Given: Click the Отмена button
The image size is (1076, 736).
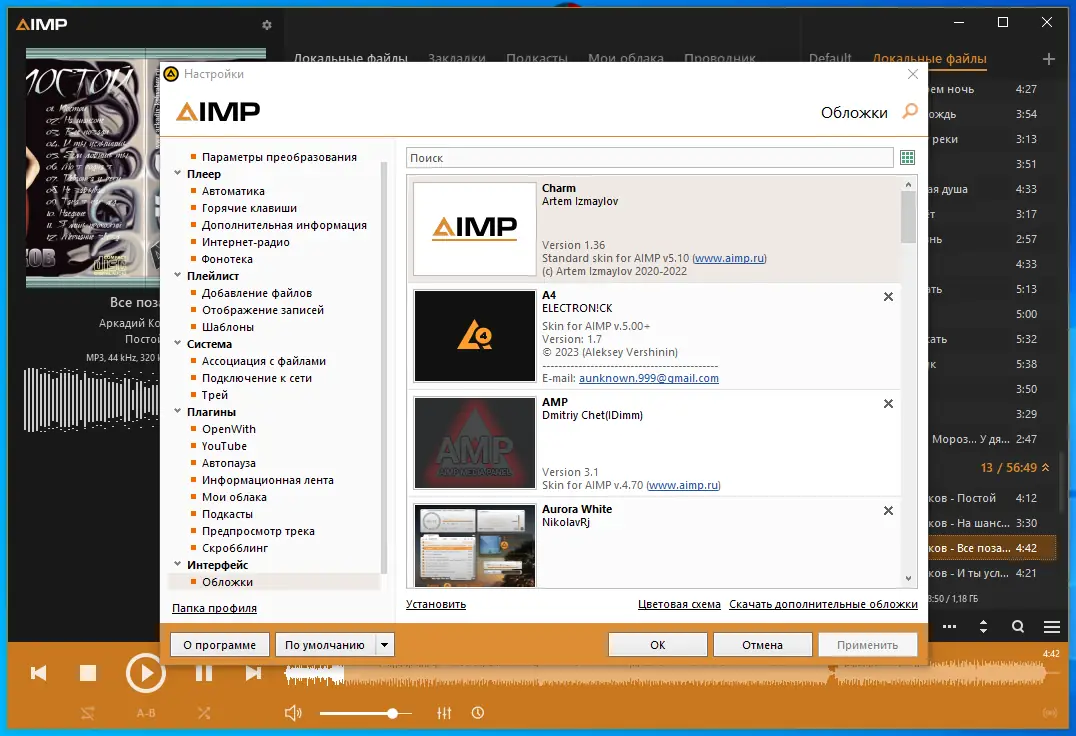Looking at the screenshot, I should click(x=762, y=645).
